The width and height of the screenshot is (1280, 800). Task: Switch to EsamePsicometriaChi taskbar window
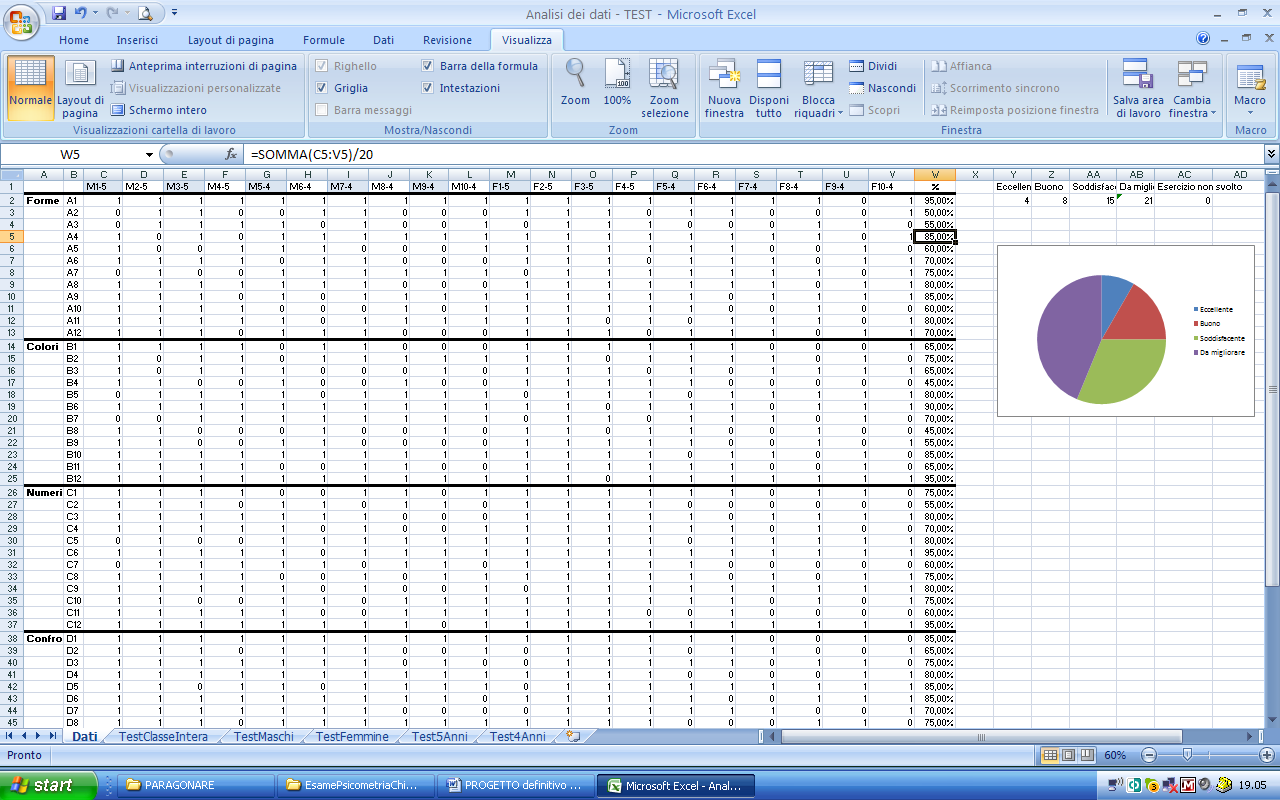point(356,785)
